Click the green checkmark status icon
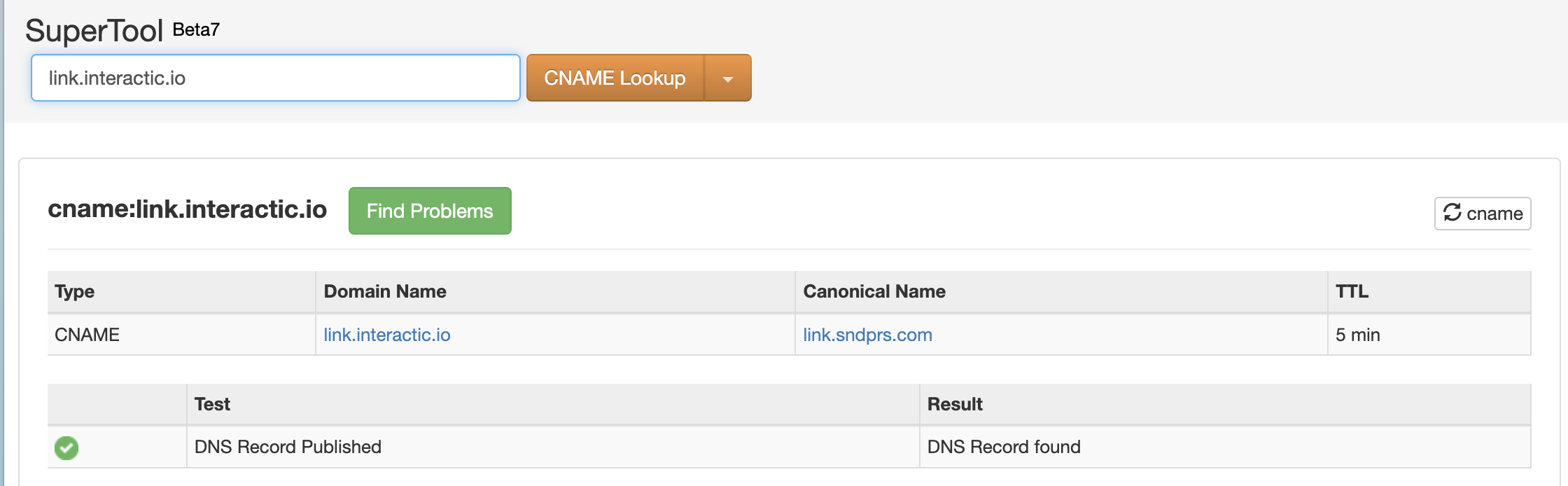 point(66,447)
